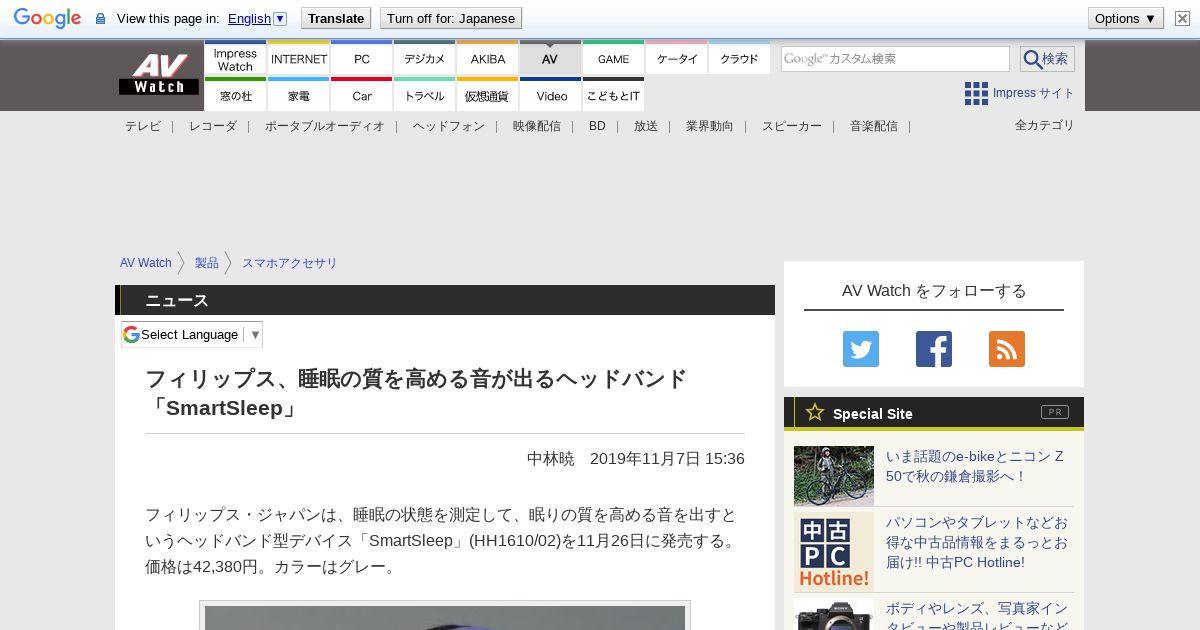1200x630 pixels.
Task: Open 全カテゴリ list
Action: [x=1045, y=125]
